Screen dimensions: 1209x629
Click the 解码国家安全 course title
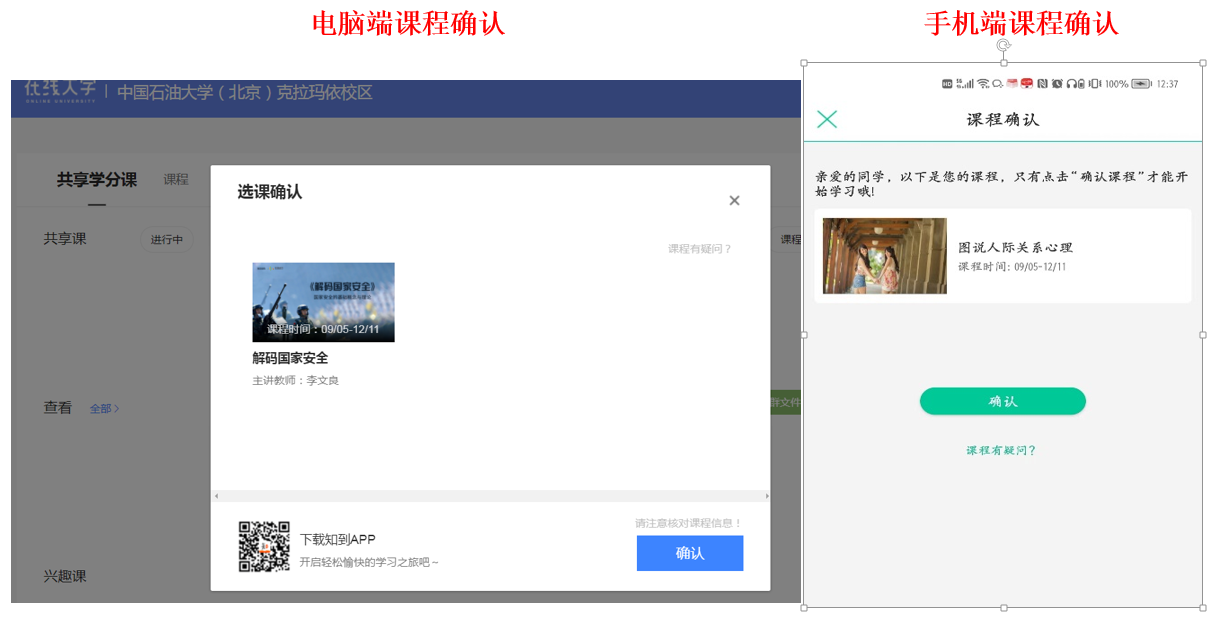point(290,358)
